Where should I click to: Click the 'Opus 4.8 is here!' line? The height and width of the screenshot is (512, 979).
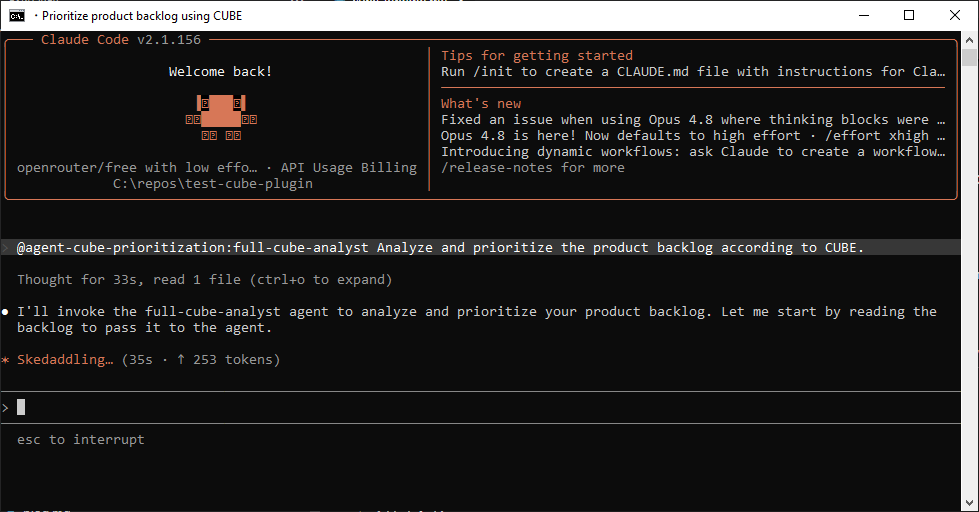(x=693, y=135)
